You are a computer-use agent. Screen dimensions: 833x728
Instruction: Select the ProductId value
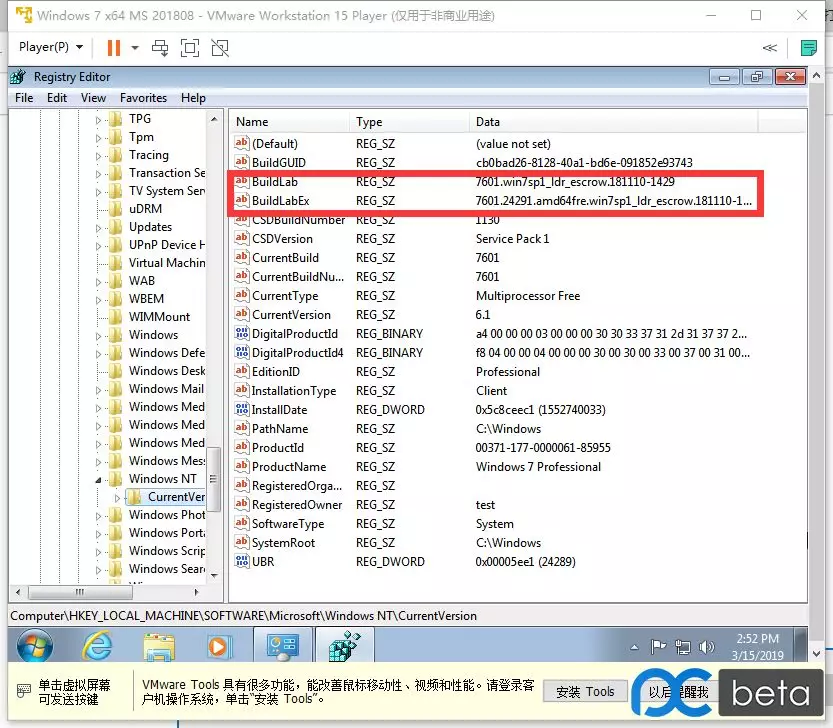(x=278, y=447)
